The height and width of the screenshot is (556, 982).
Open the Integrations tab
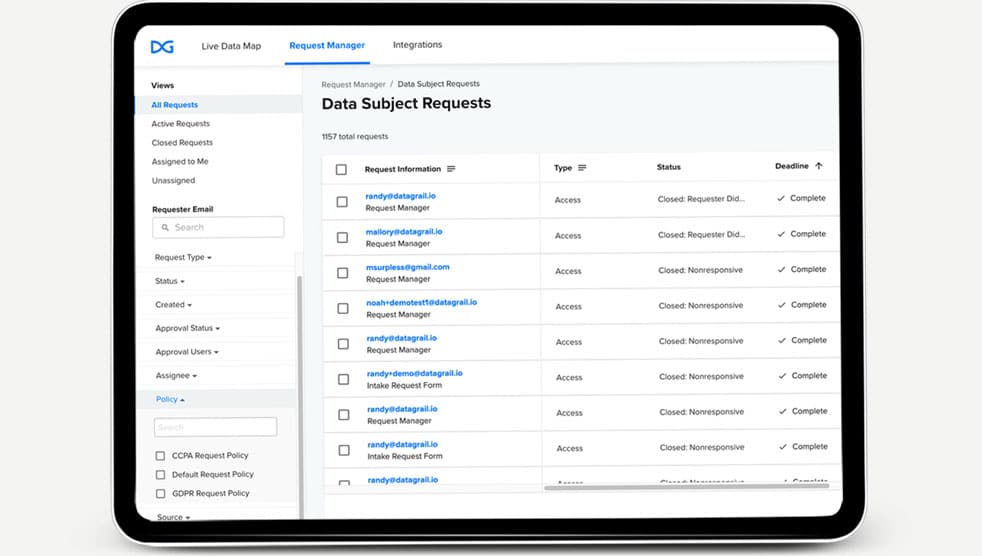(x=417, y=45)
